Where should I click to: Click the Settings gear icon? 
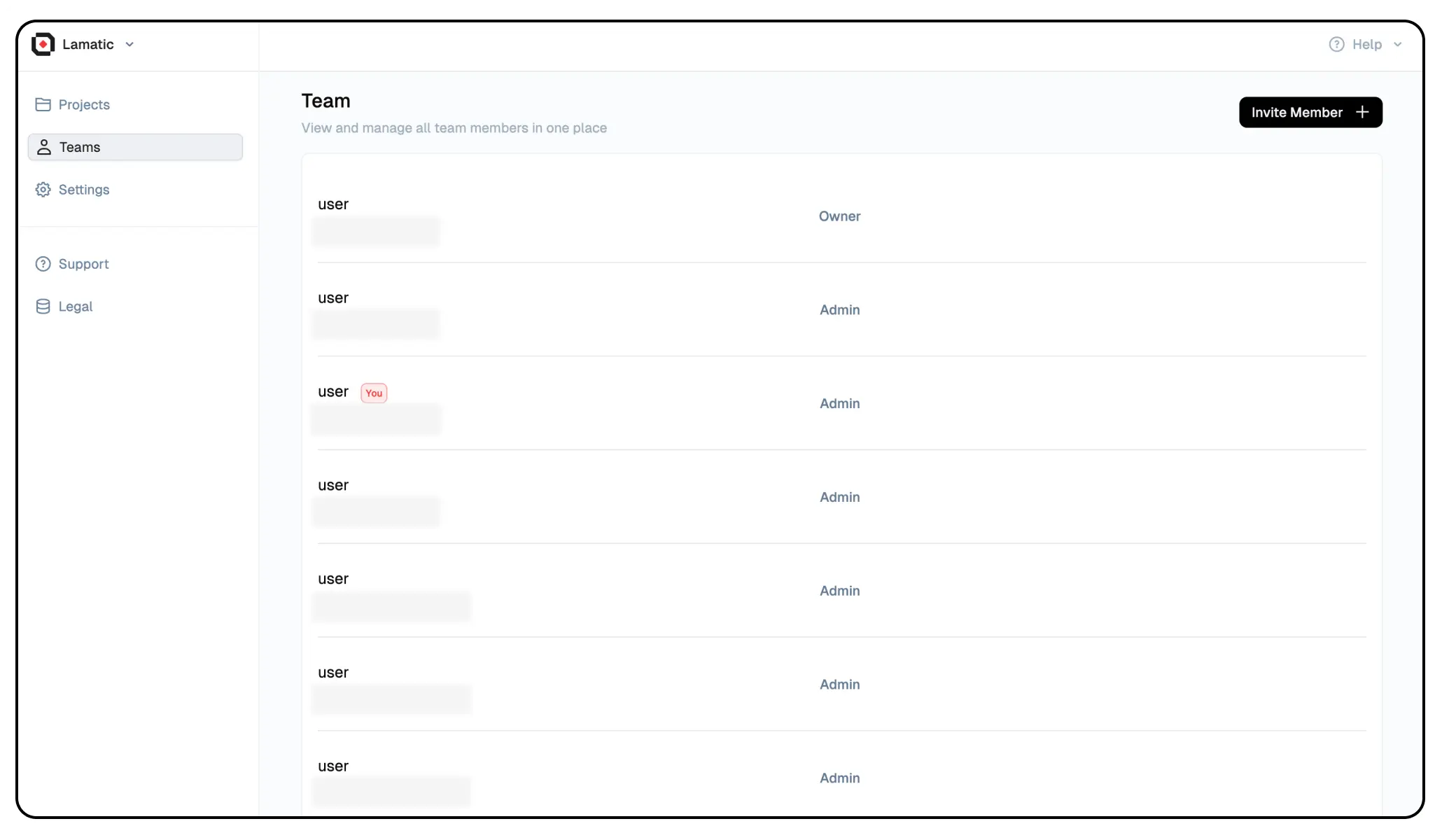43,190
